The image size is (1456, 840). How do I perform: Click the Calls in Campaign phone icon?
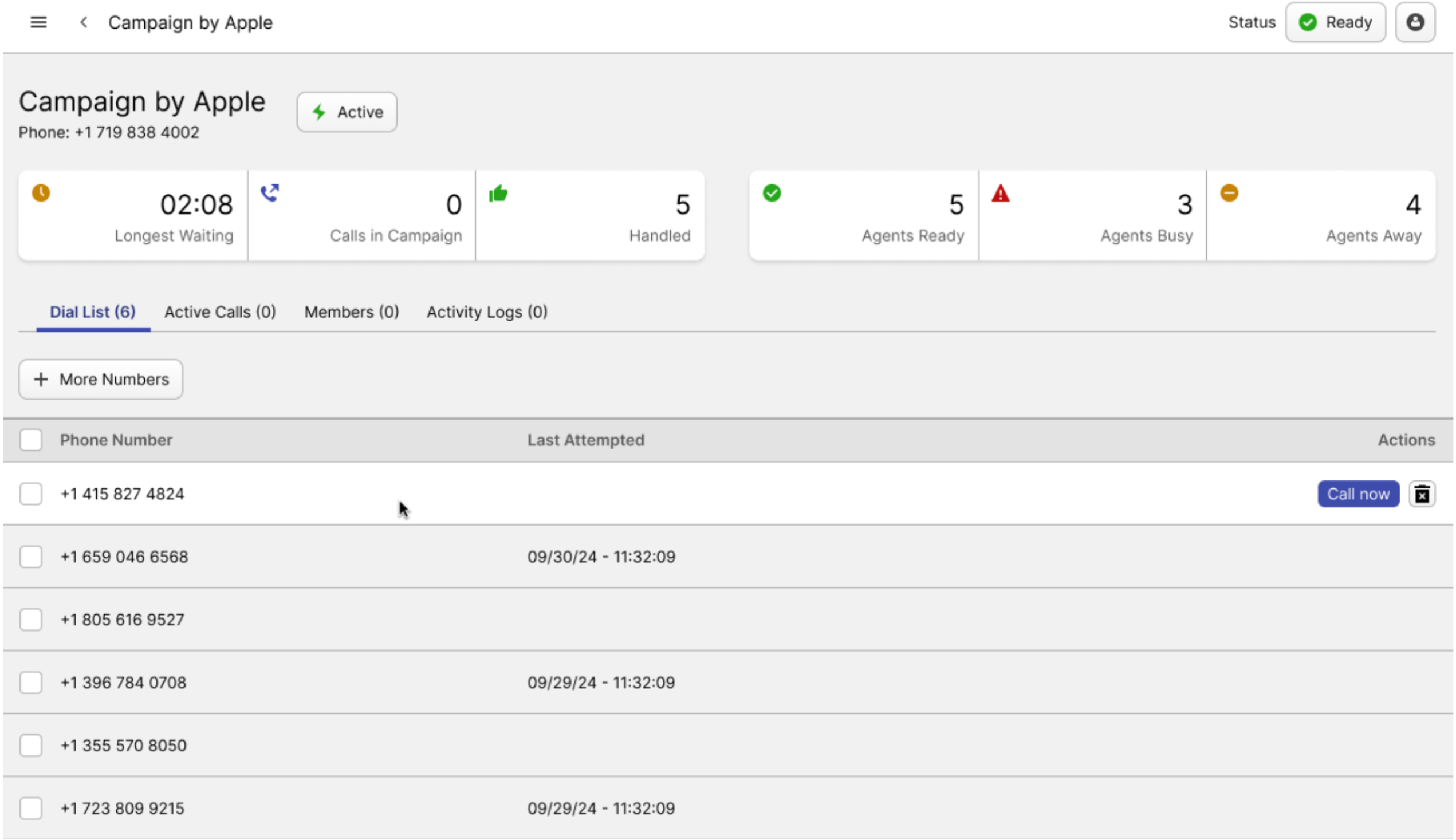click(x=270, y=193)
